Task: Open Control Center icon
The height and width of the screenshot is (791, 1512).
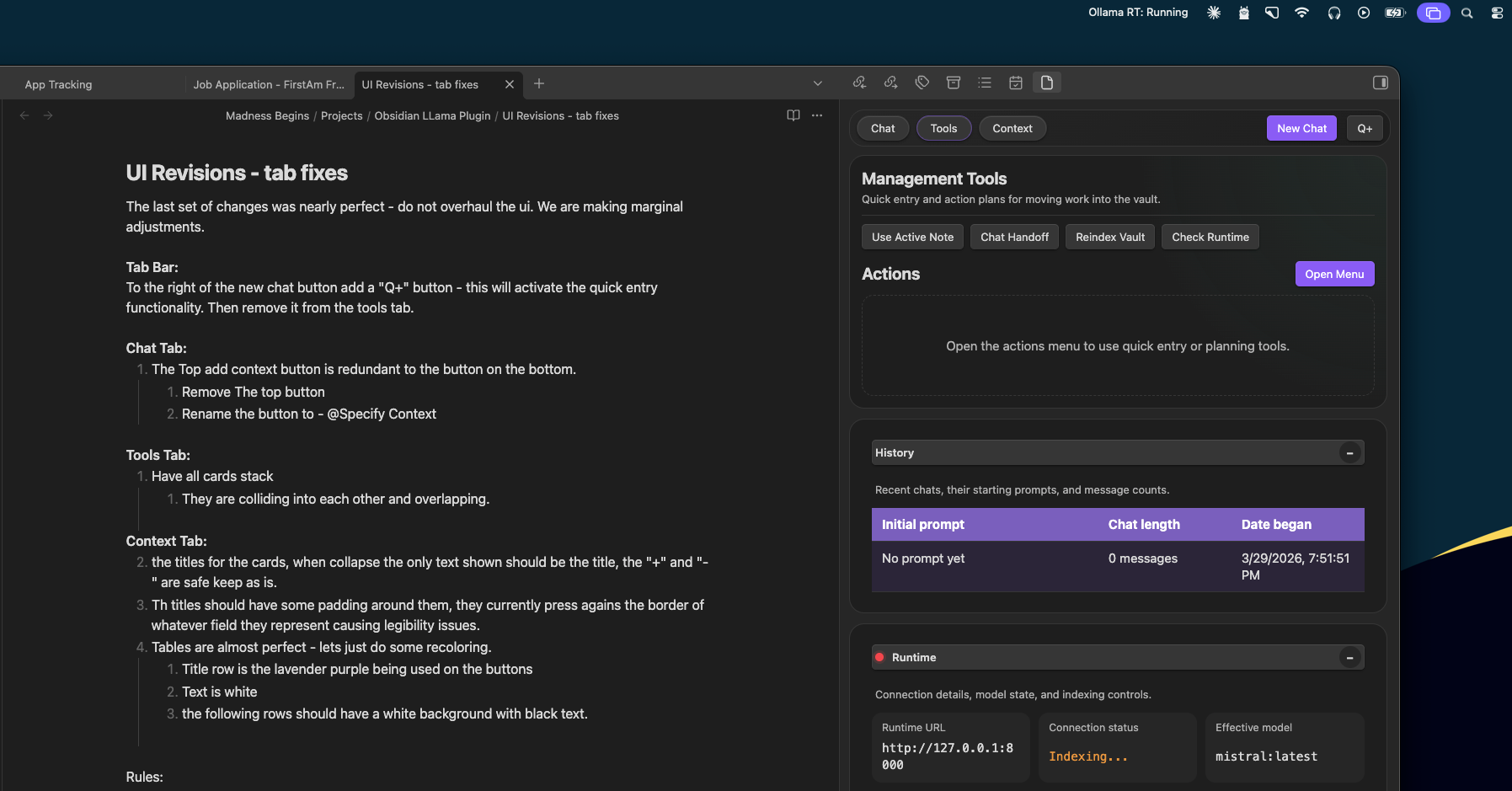Action: pos(1497,13)
